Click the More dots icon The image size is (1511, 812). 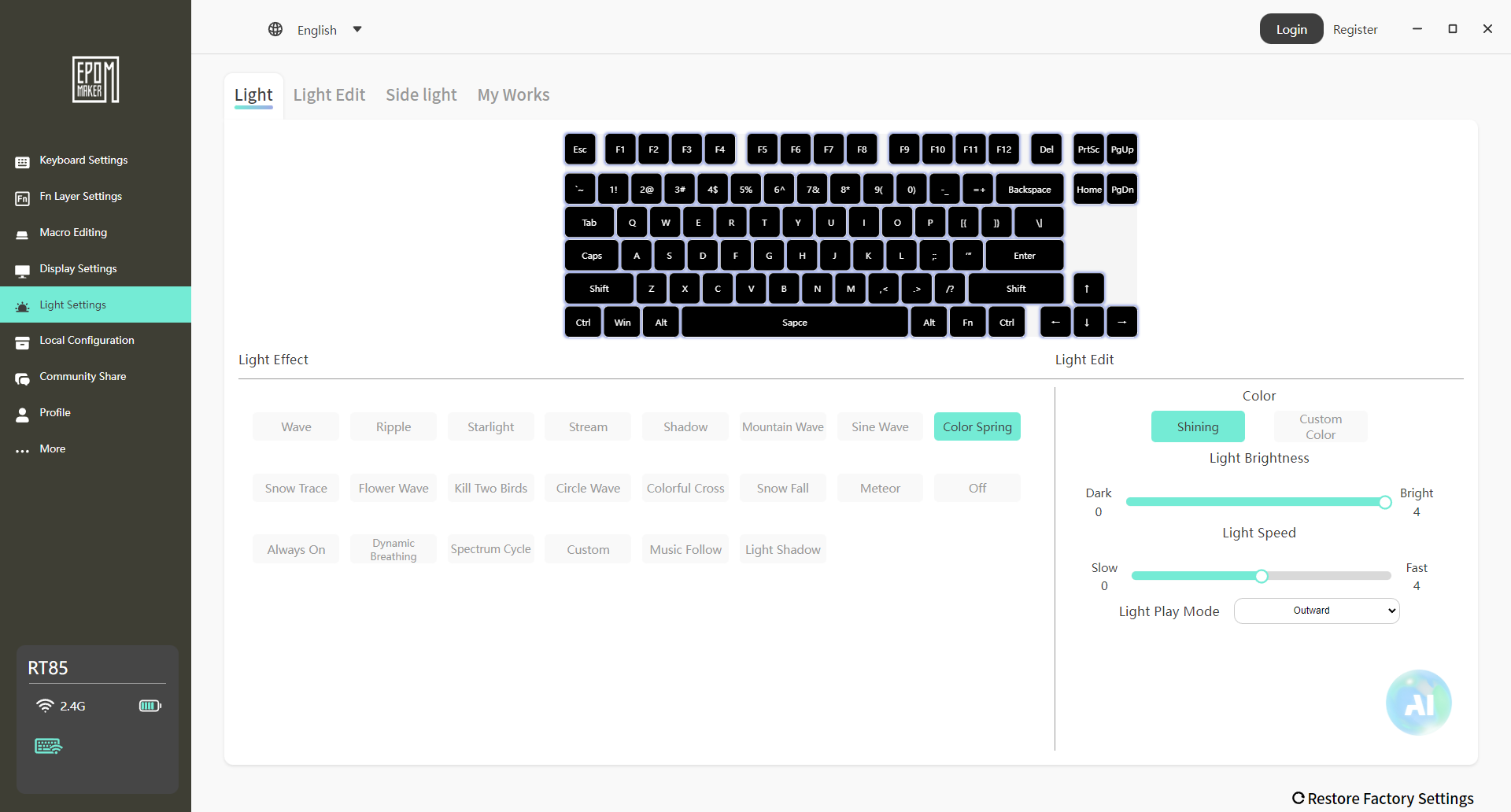click(22, 450)
